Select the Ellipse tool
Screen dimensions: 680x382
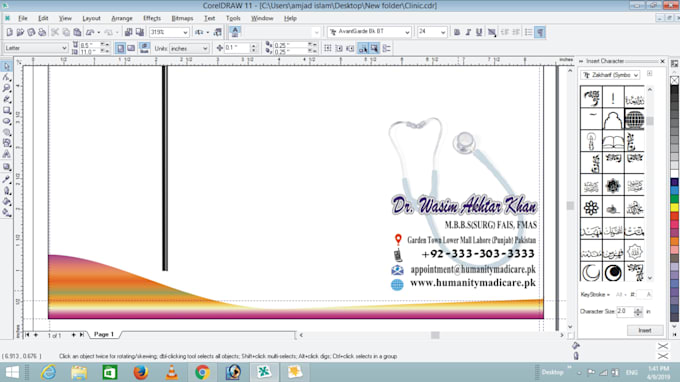coord(7,121)
